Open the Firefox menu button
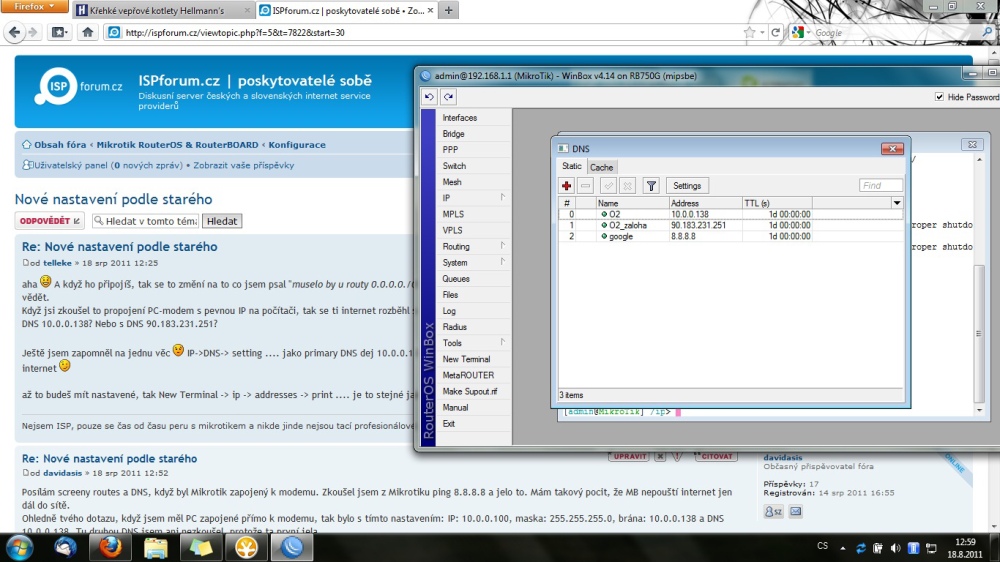Screen dimensions: 1000x562 click(x=35, y=6)
